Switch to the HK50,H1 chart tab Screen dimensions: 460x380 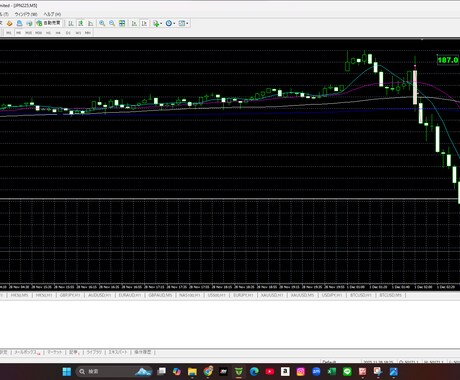pyautogui.click(x=44, y=295)
